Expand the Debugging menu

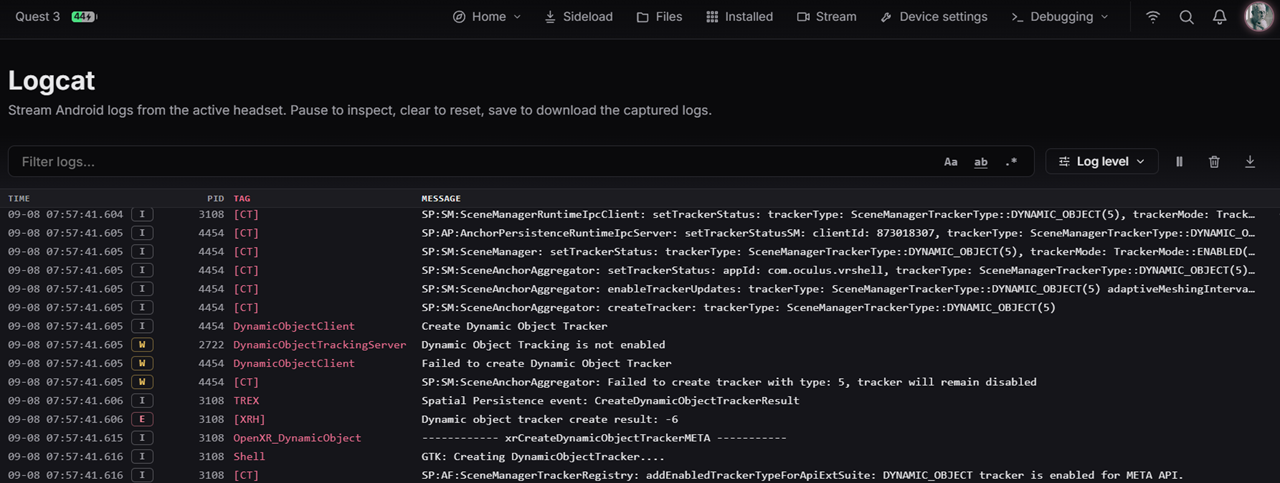(1060, 17)
